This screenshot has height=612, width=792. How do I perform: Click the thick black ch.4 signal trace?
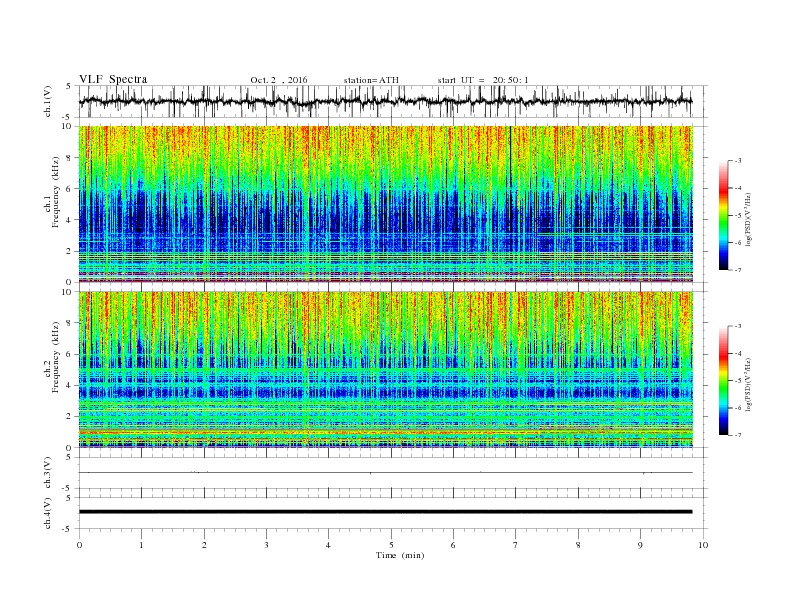pos(385,512)
